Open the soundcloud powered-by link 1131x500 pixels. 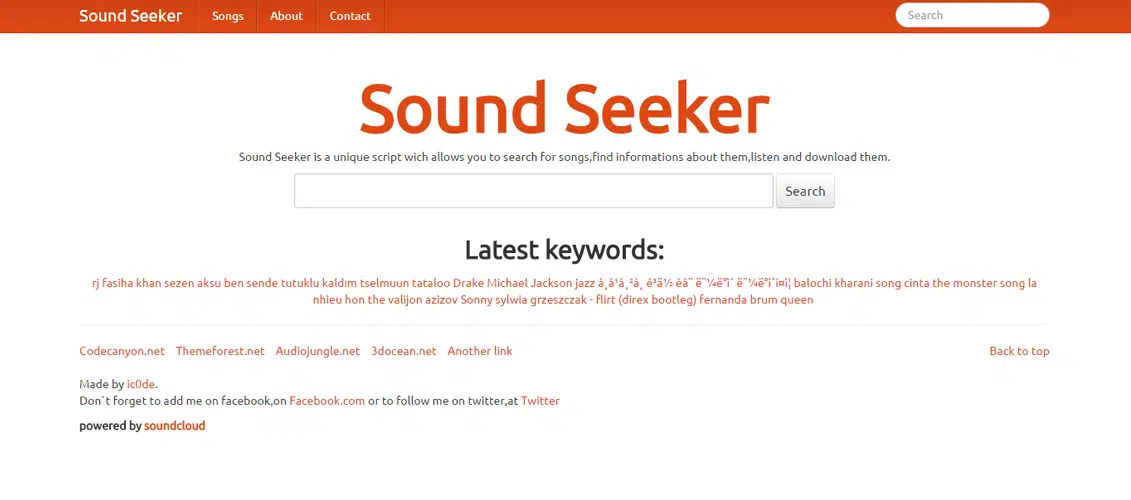(x=174, y=426)
